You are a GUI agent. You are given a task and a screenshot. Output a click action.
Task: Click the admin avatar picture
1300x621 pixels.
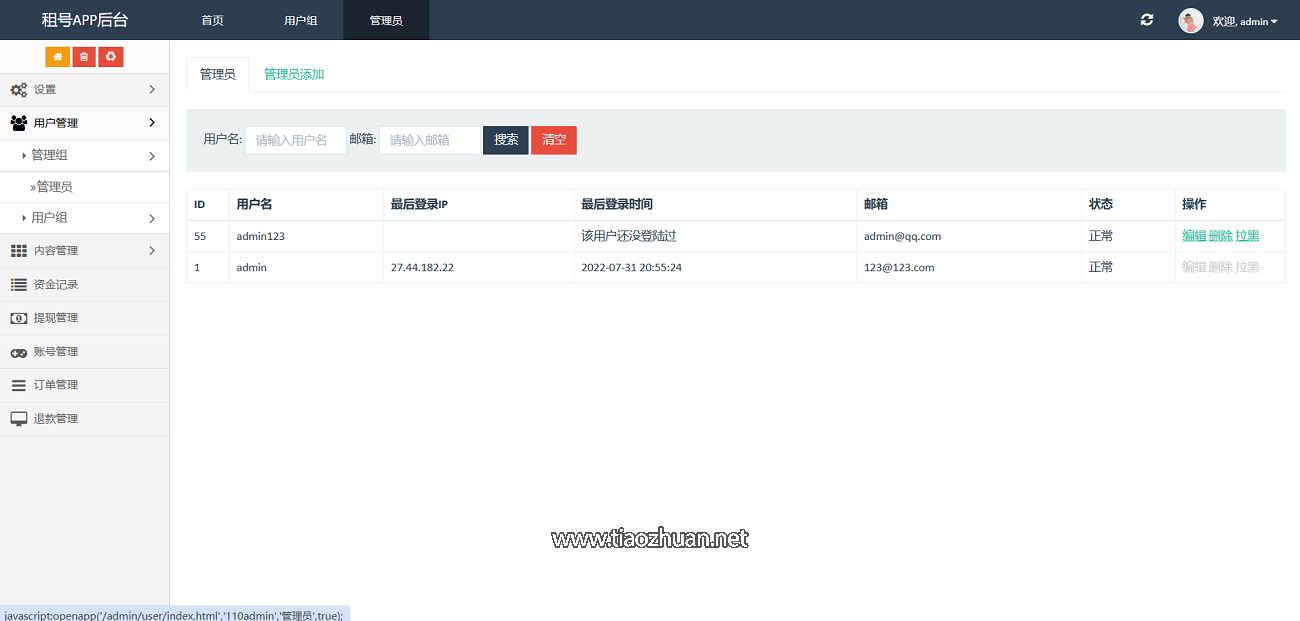pos(1190,21)
